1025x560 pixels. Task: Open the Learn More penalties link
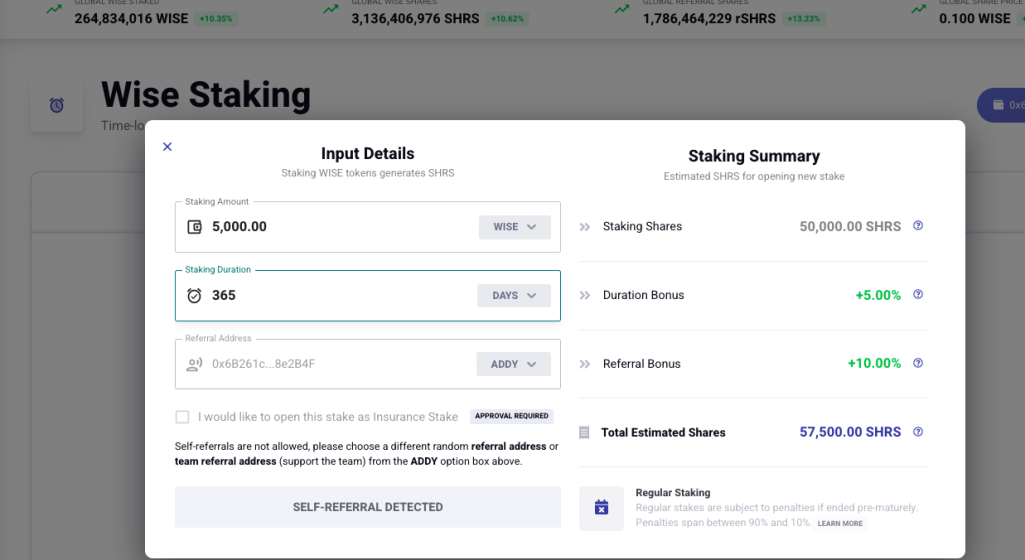pyautogui.click(x=840, y=523)
